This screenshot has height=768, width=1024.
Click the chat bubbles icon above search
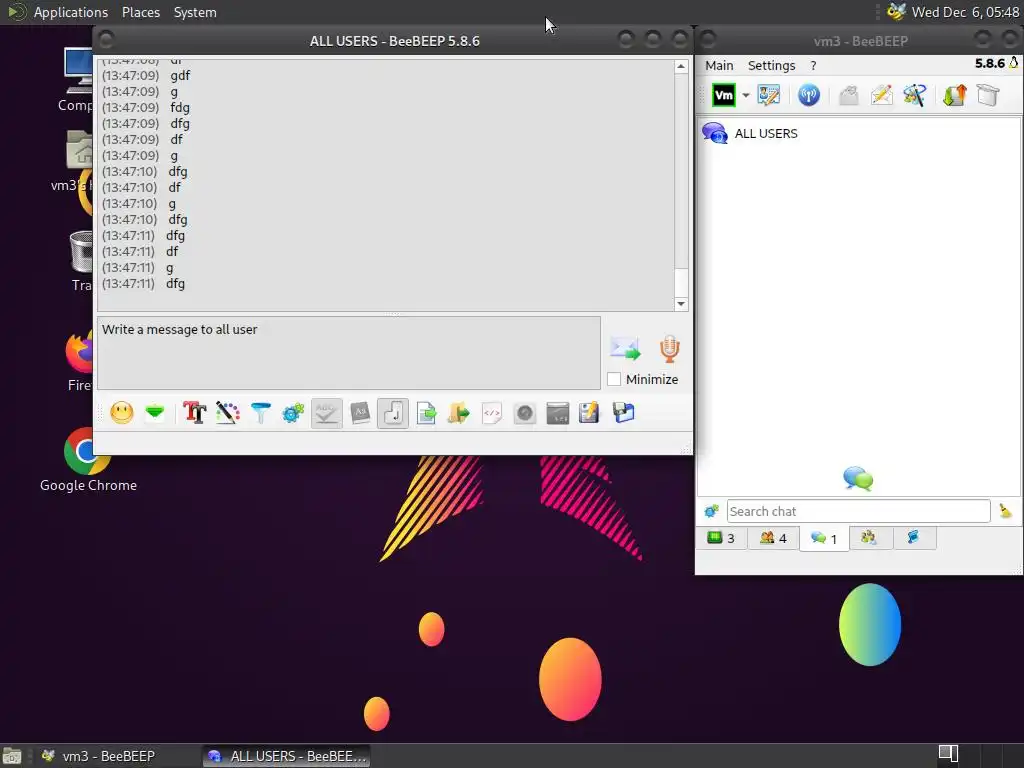(x=858, y=479)
